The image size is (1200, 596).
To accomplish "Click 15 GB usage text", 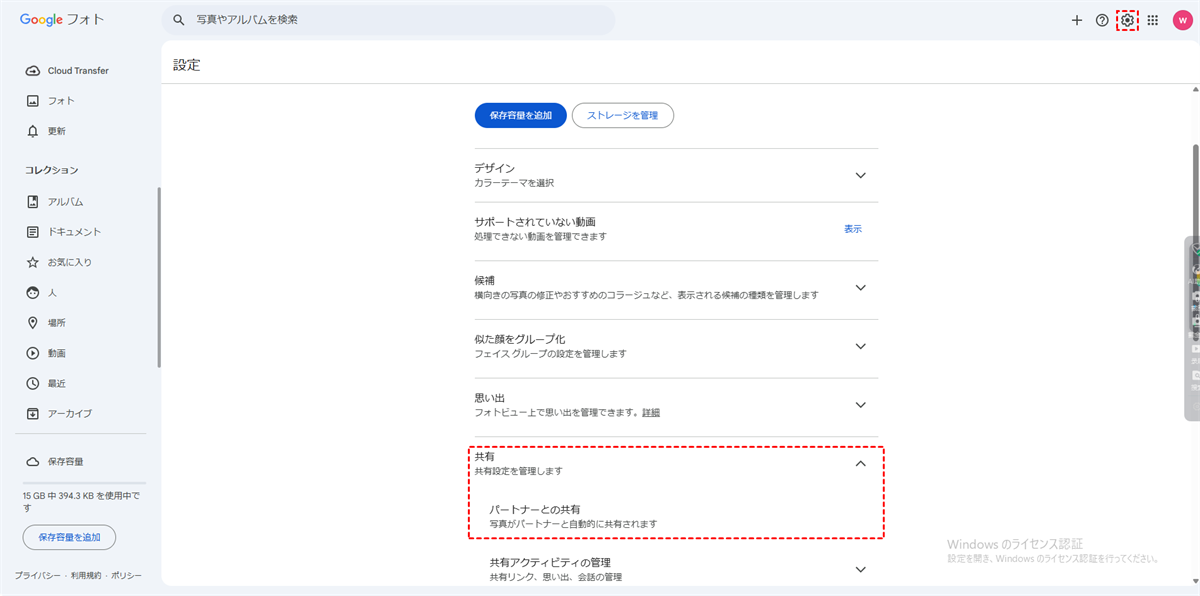I will coord(82,501).
